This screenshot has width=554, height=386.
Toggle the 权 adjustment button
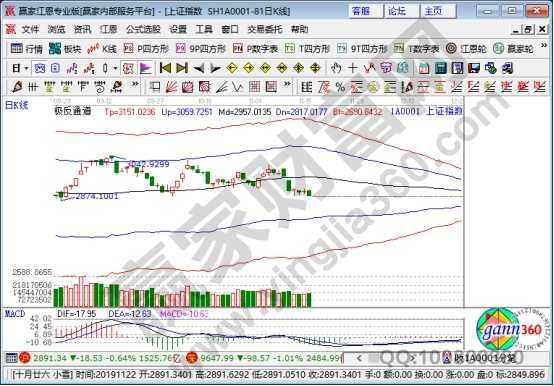point(128,68)
